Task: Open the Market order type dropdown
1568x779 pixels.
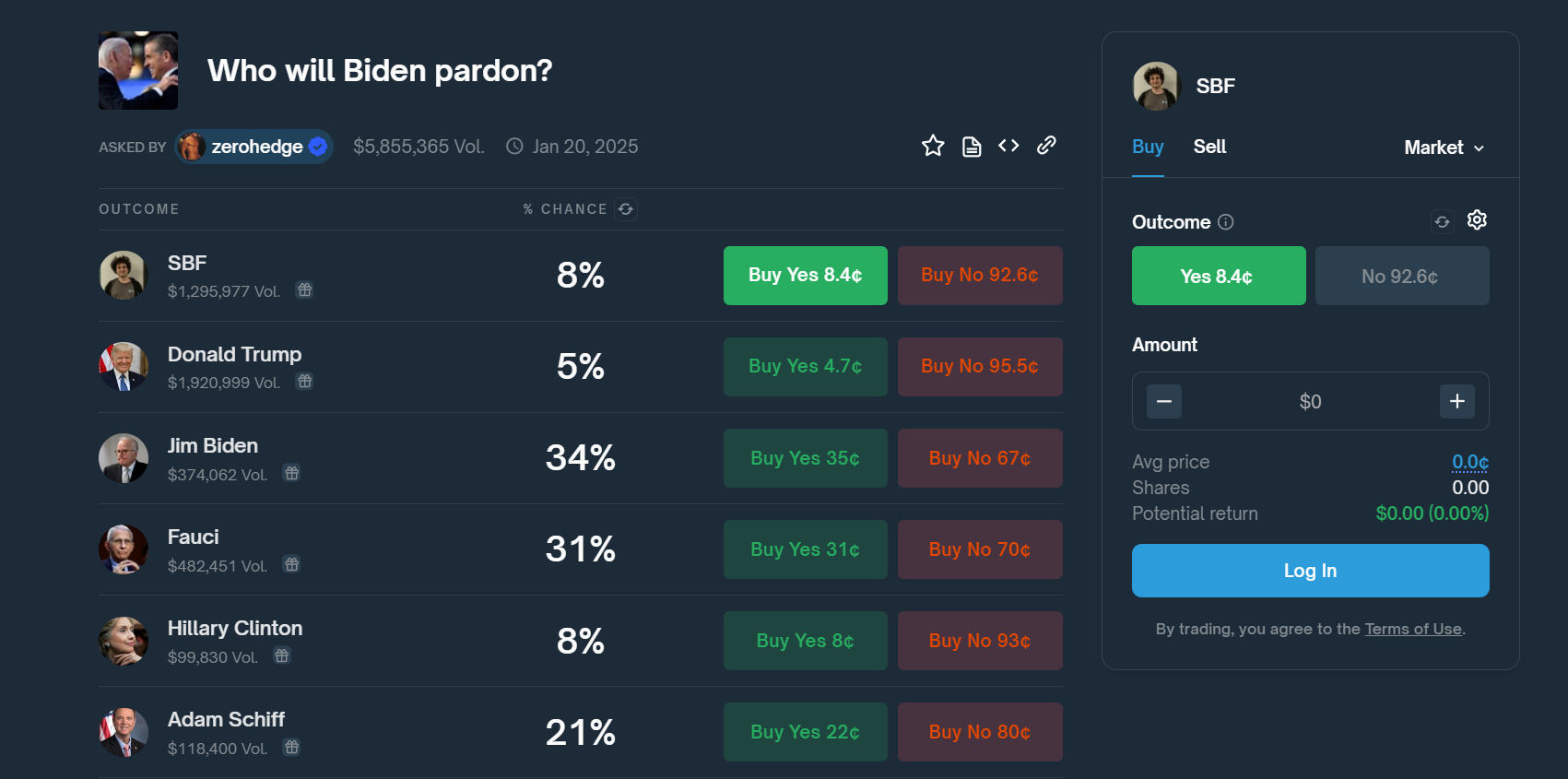Action: tap(1444, 148)
